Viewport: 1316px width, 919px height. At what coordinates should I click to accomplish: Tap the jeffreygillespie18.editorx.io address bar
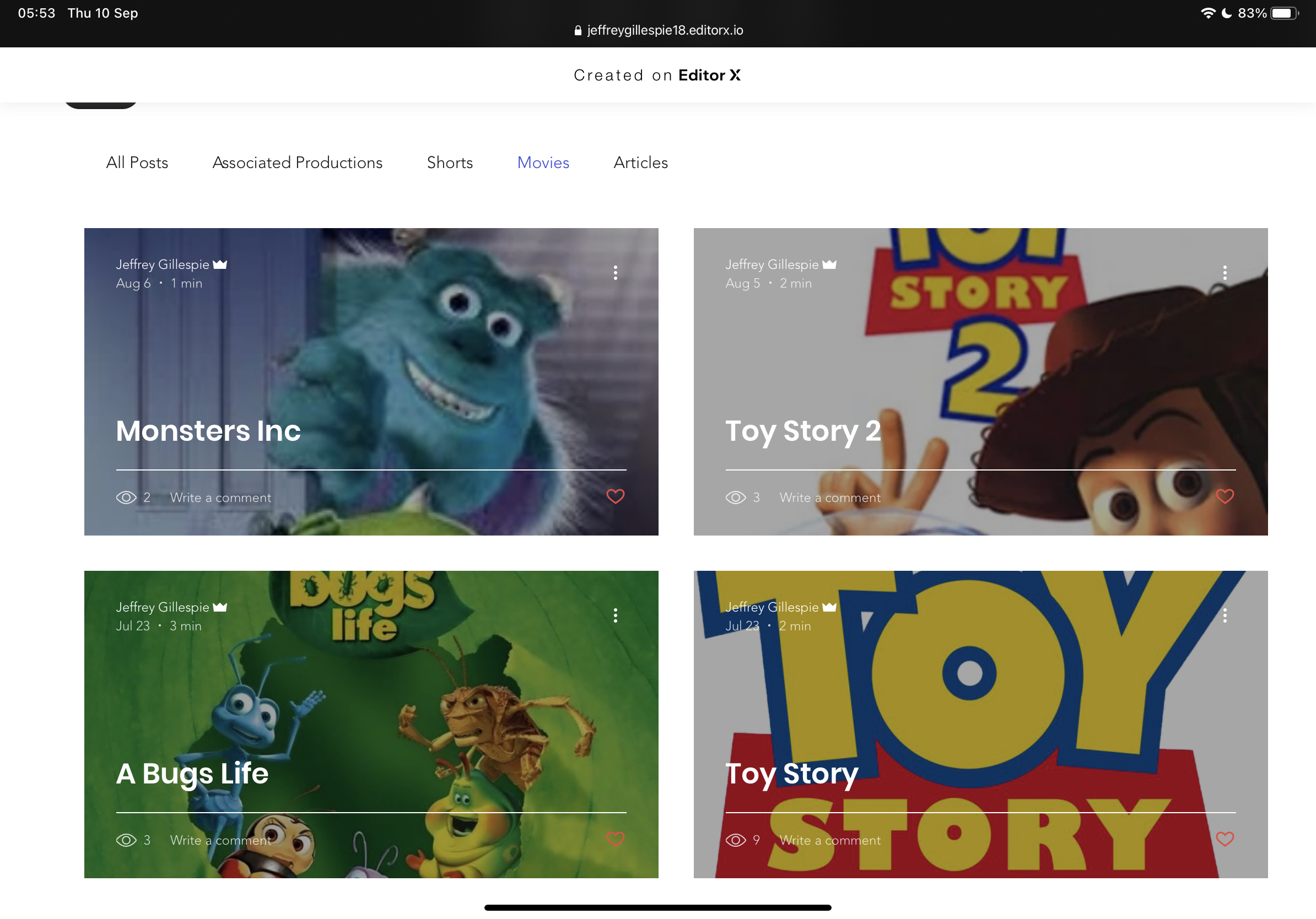658,30
